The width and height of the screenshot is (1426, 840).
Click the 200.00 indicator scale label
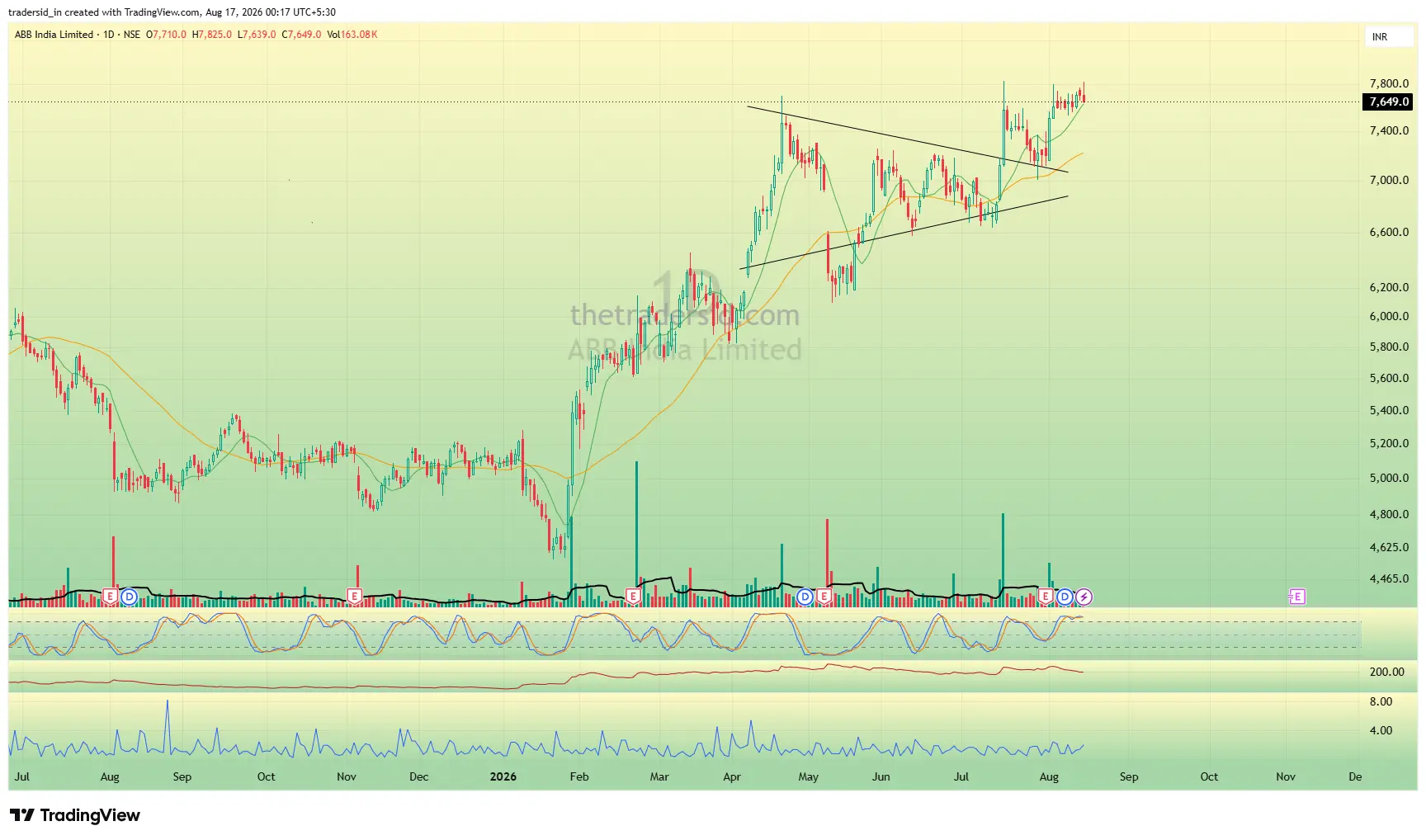coord(1386,672)
